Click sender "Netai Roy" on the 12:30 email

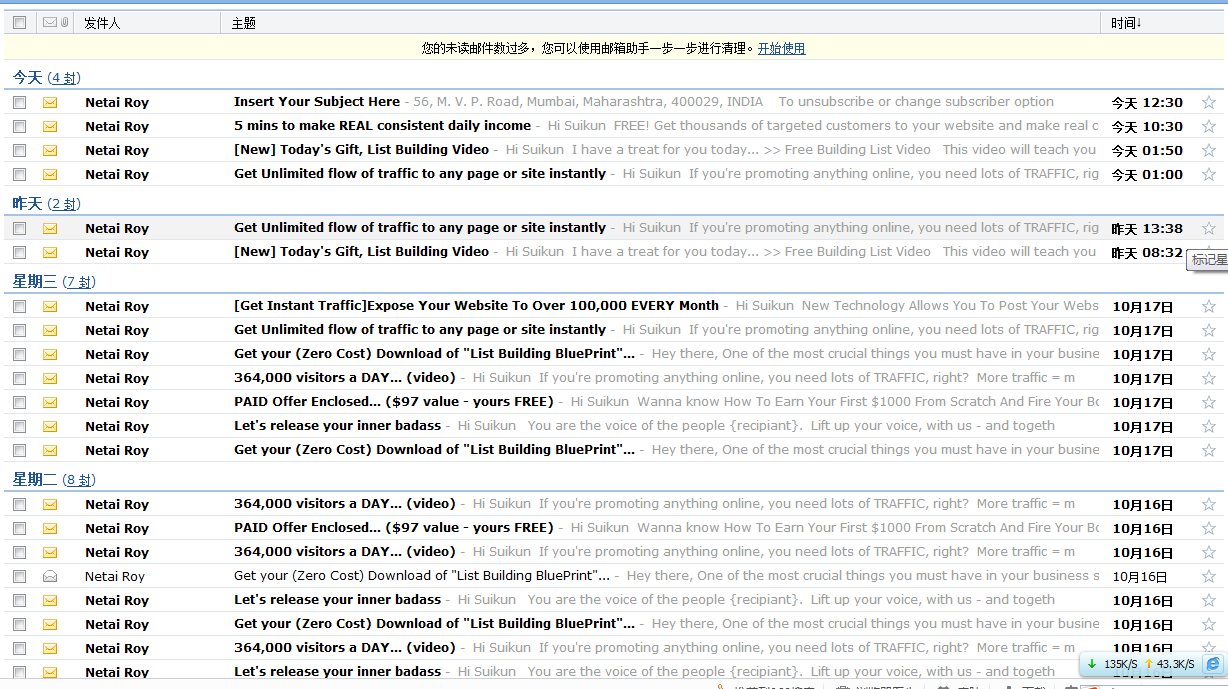[x=117, y=102]
